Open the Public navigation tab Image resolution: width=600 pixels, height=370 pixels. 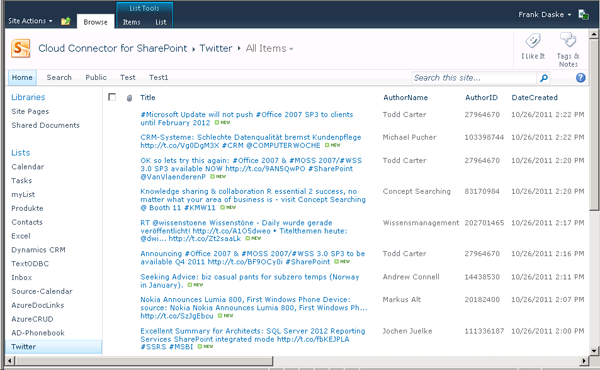click(96, 78)
